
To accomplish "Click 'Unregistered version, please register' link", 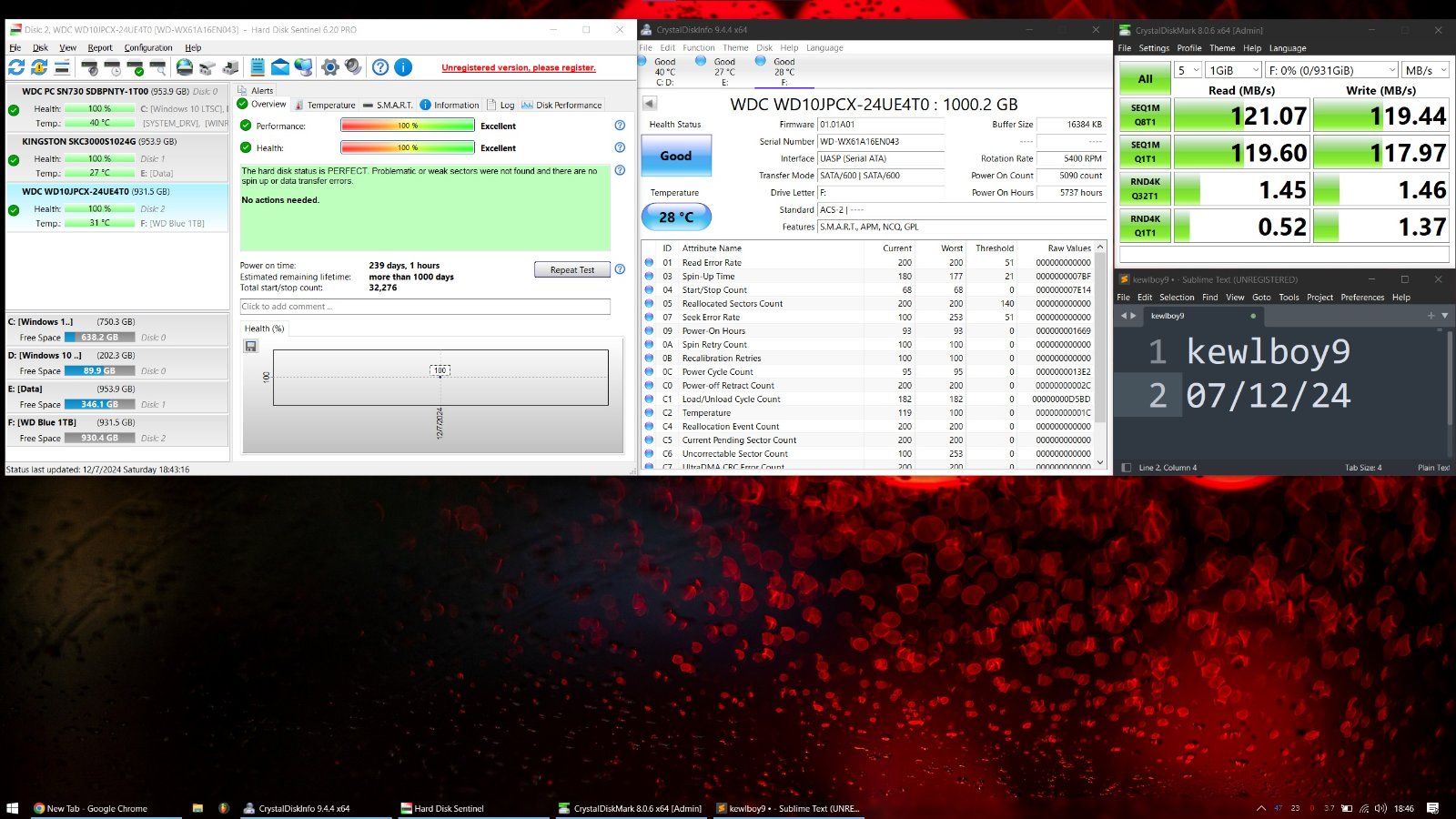I will point(519,67).
